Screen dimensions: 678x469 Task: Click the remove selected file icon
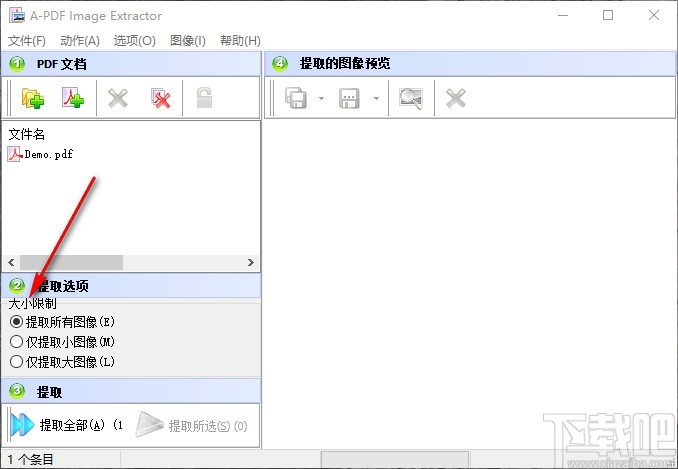coord(118,98)
